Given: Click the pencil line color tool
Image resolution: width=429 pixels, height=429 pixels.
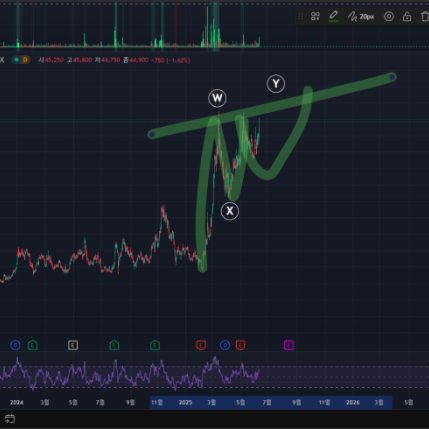Looking at the screenshot, I should click(x=333, y=16).
